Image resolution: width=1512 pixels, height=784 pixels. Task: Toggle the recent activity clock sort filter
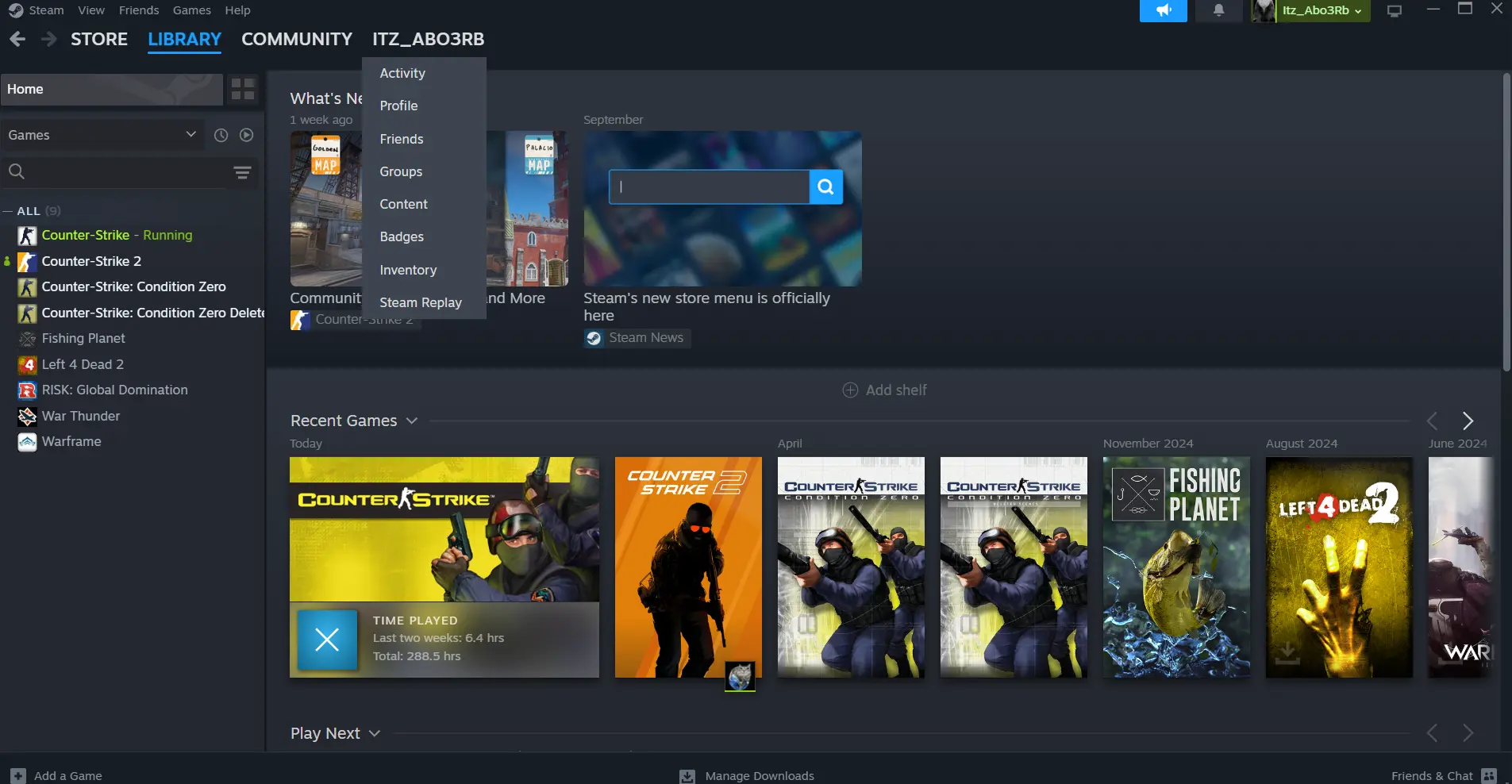221,136
